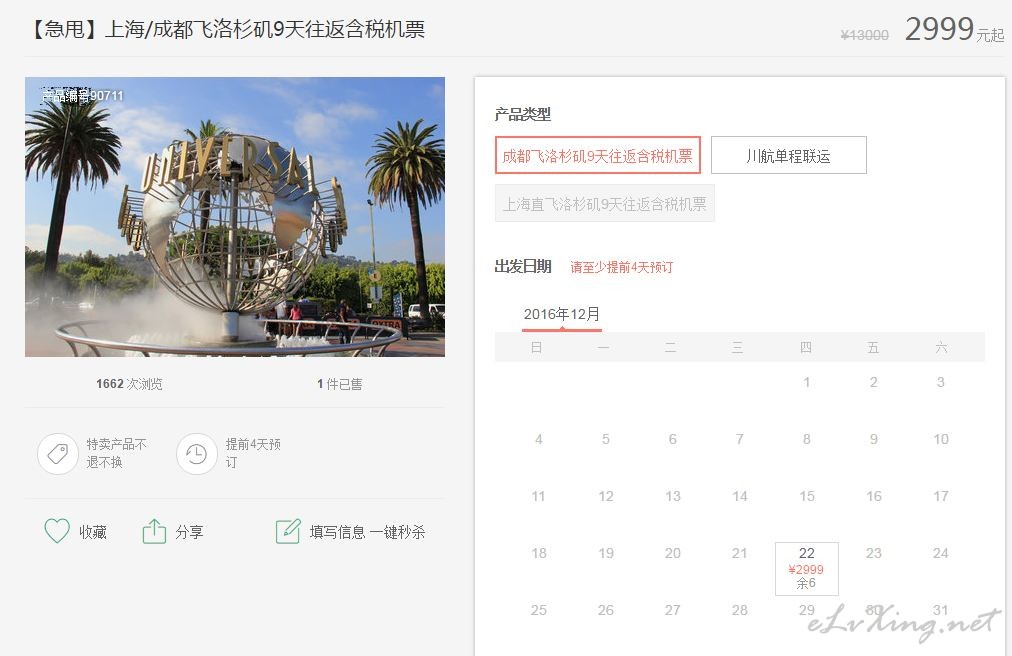
Task: Click calendar date 23
Action: point(873,553)
